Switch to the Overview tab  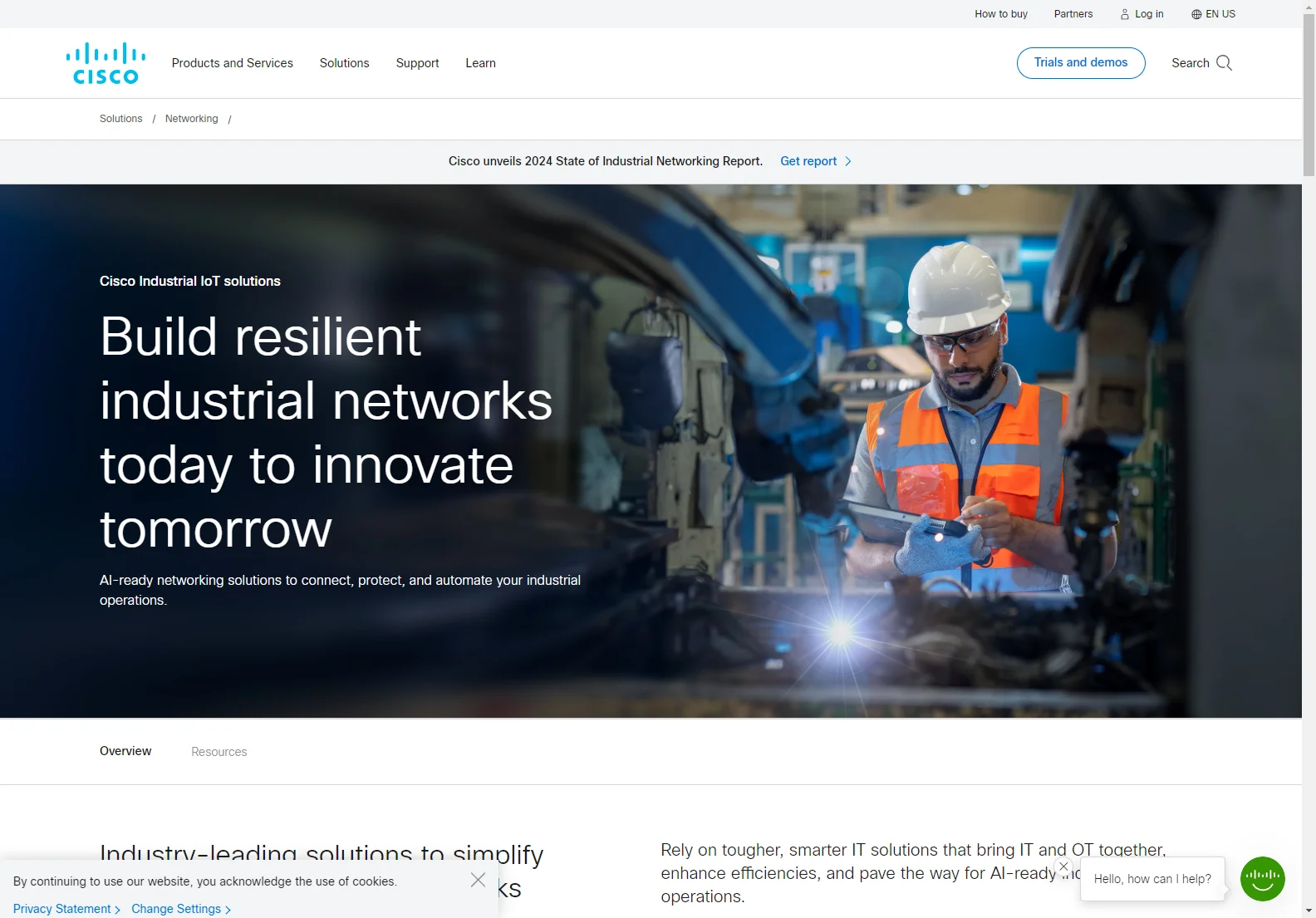pyautogui.click(x=125, y=751)
